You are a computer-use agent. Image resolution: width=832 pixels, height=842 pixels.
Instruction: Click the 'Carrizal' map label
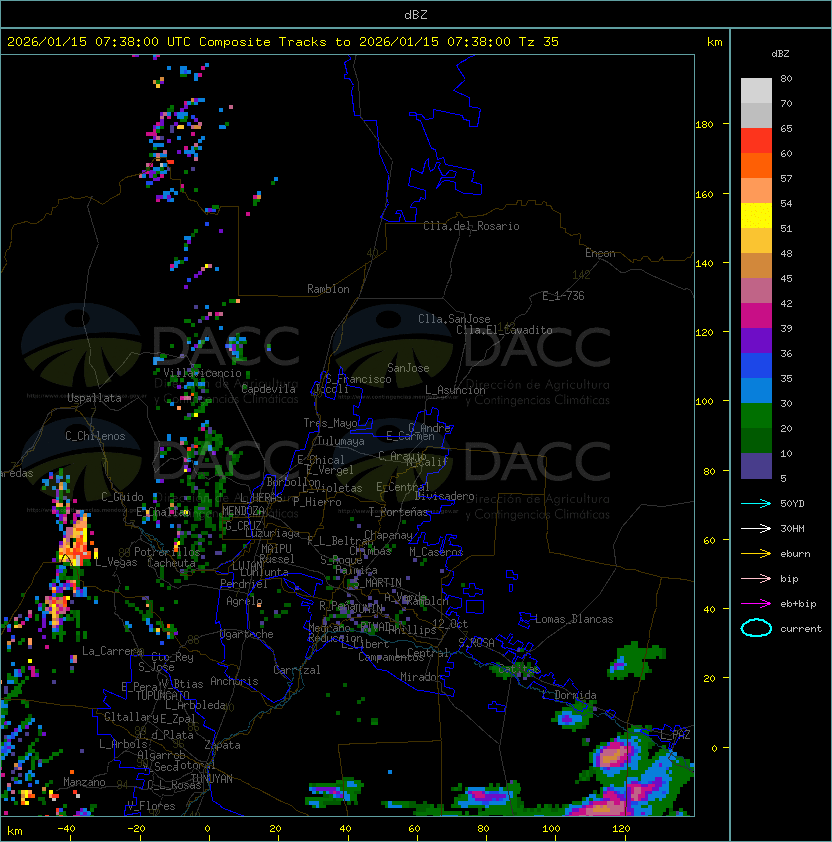297,670
